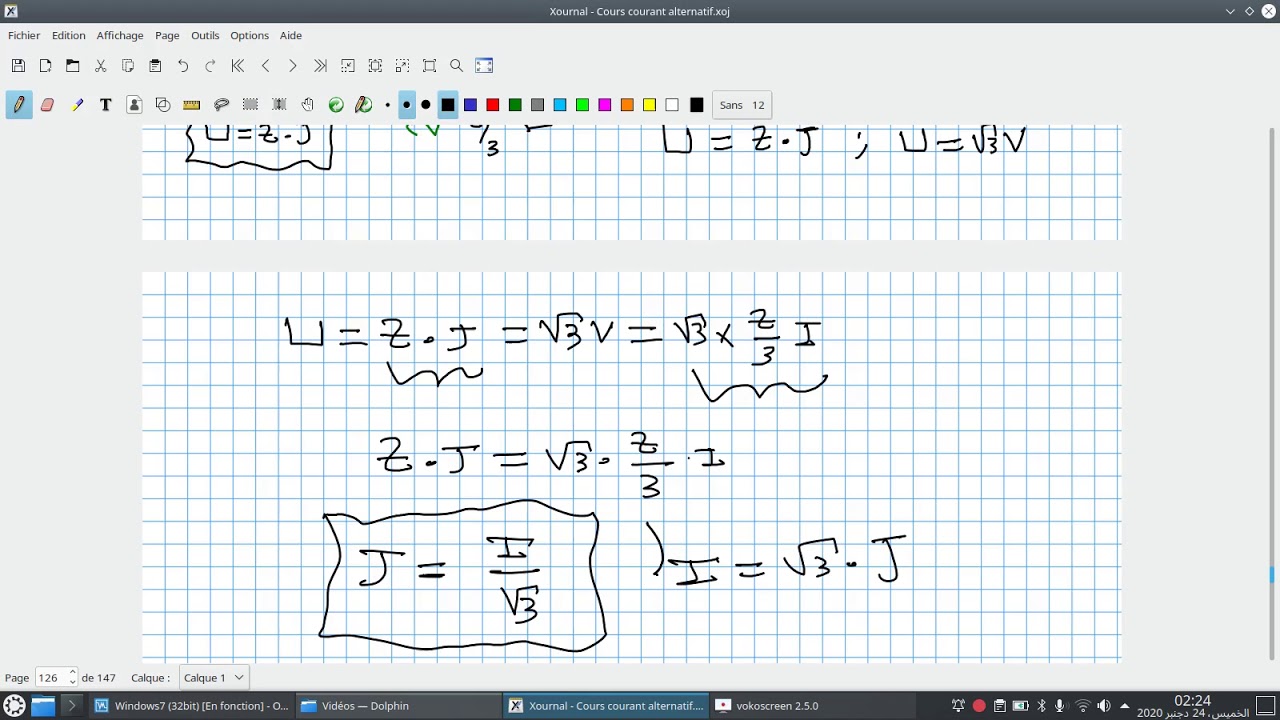
Task: Select the Text tool
Action: tap(106, 105)
